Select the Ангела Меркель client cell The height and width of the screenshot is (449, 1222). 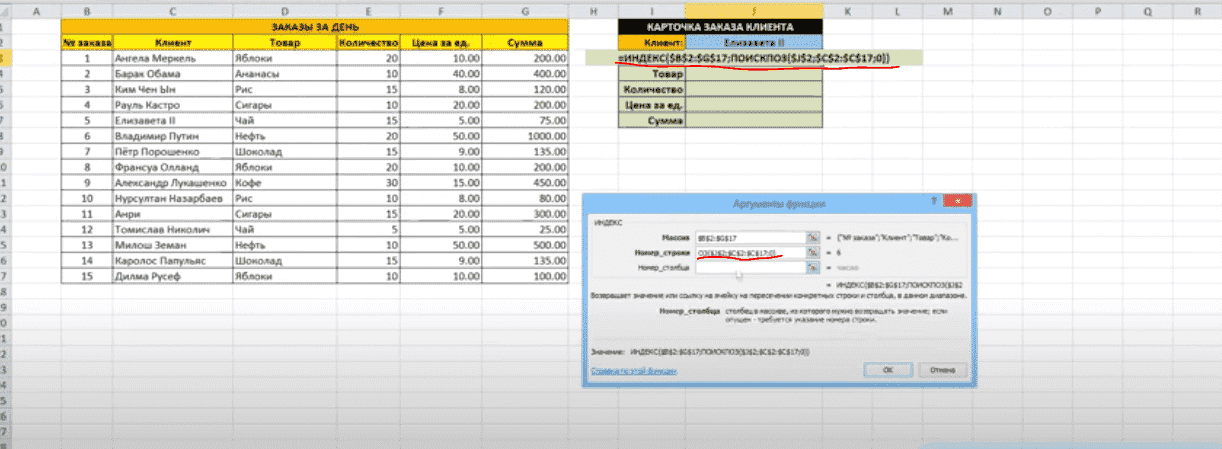click(x=173, y=58)
